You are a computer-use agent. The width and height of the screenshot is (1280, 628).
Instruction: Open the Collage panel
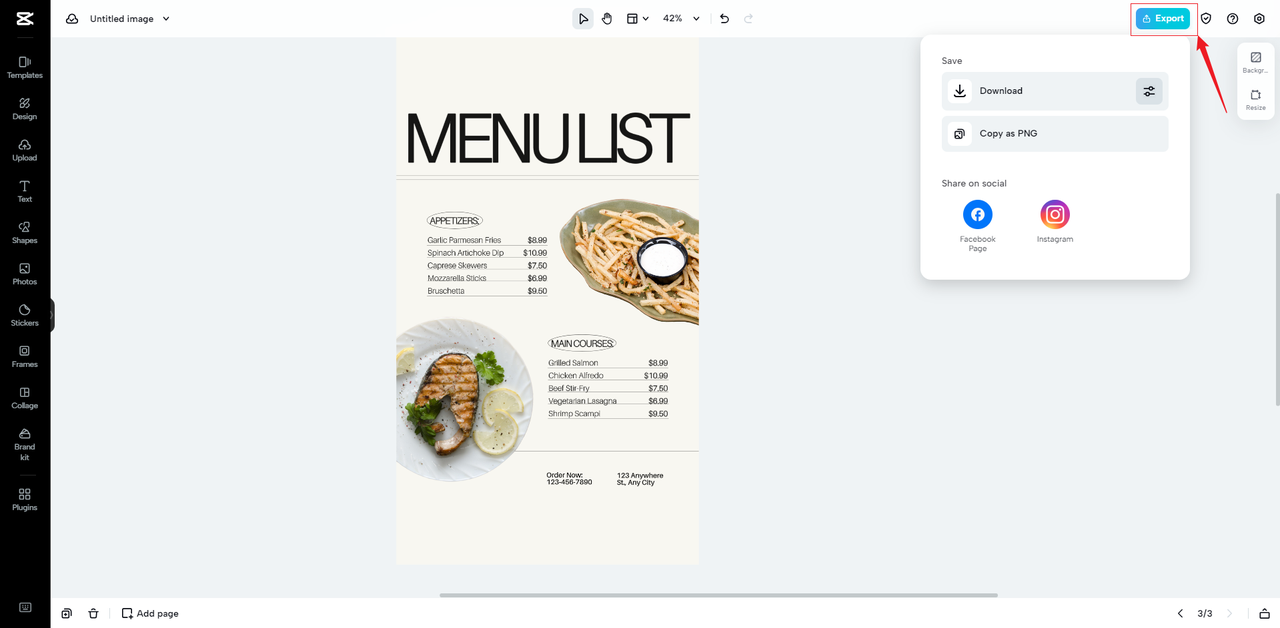coord(25,398)
